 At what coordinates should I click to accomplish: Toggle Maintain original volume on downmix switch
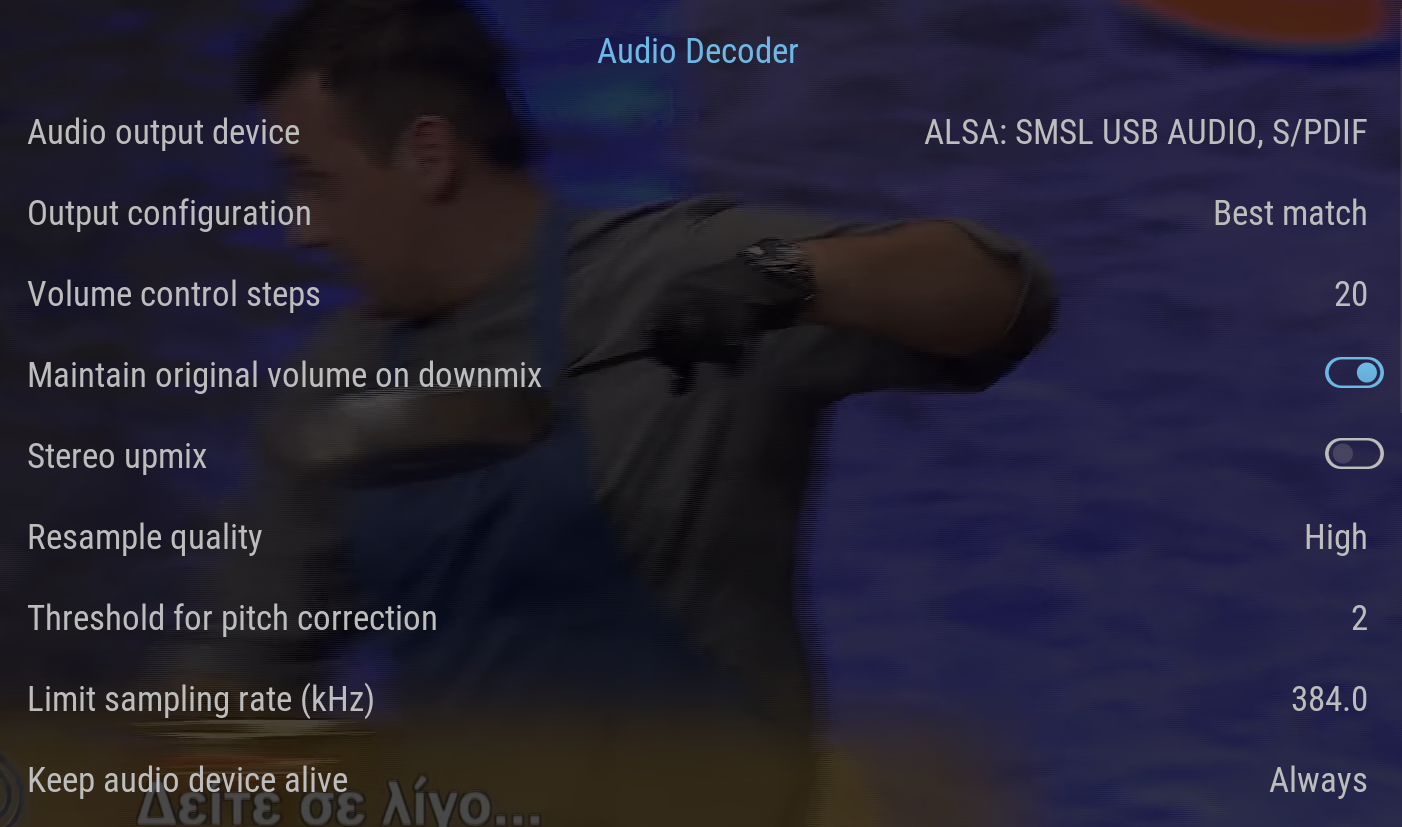[1354, 373]
